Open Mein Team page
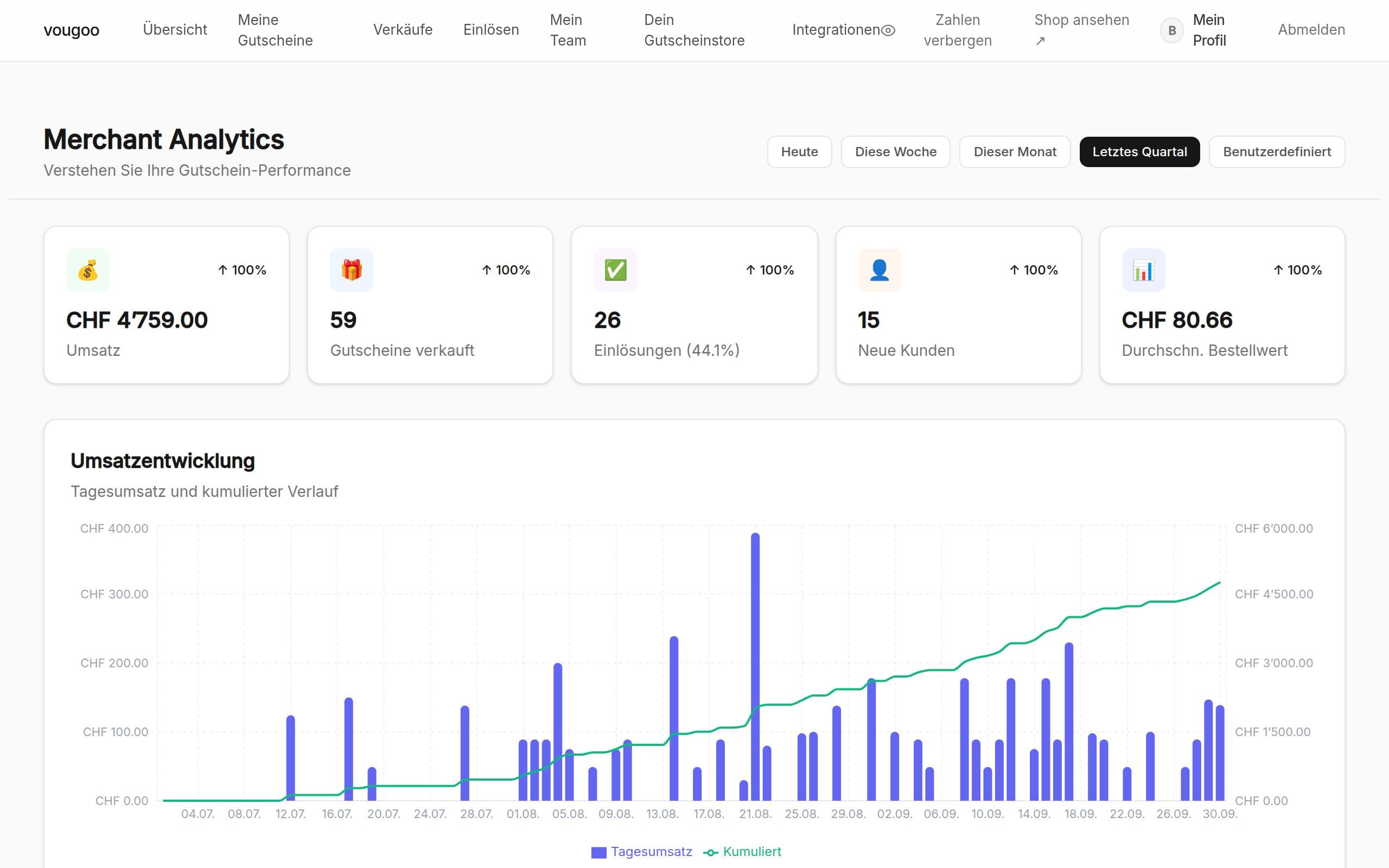 [568, 30]
